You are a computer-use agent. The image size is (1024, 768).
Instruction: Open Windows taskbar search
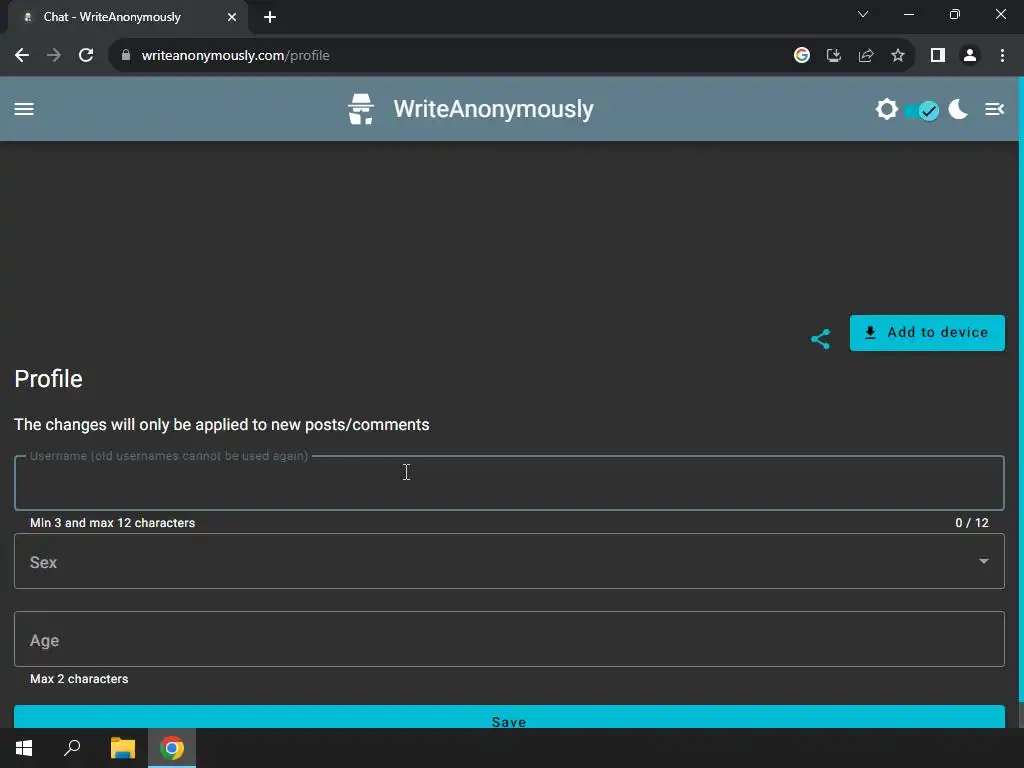[x=72, y=748]
